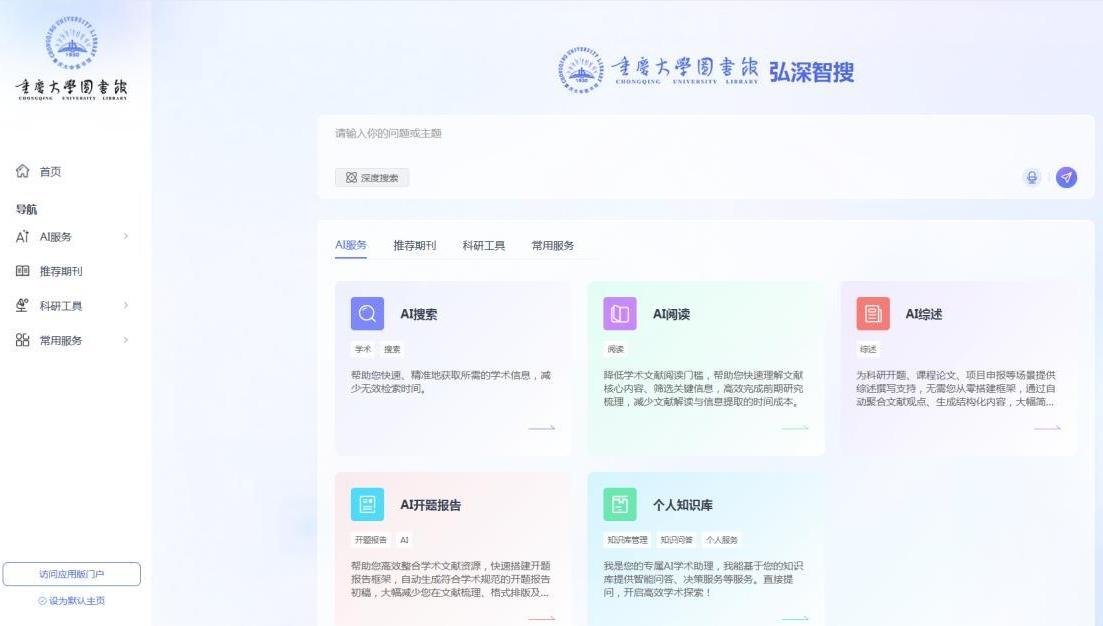Toggle 设为默认主页 at sidebar bottom
The image size is (1103, 626).
(x=71, y=601)
